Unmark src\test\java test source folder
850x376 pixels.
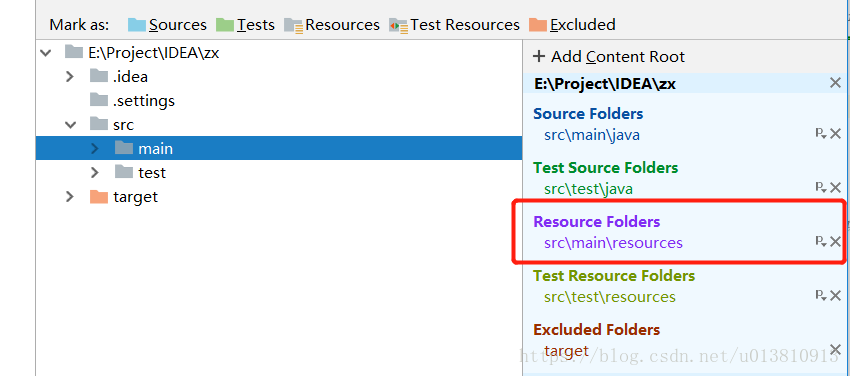pyautogui.click(x=835, y=187)
